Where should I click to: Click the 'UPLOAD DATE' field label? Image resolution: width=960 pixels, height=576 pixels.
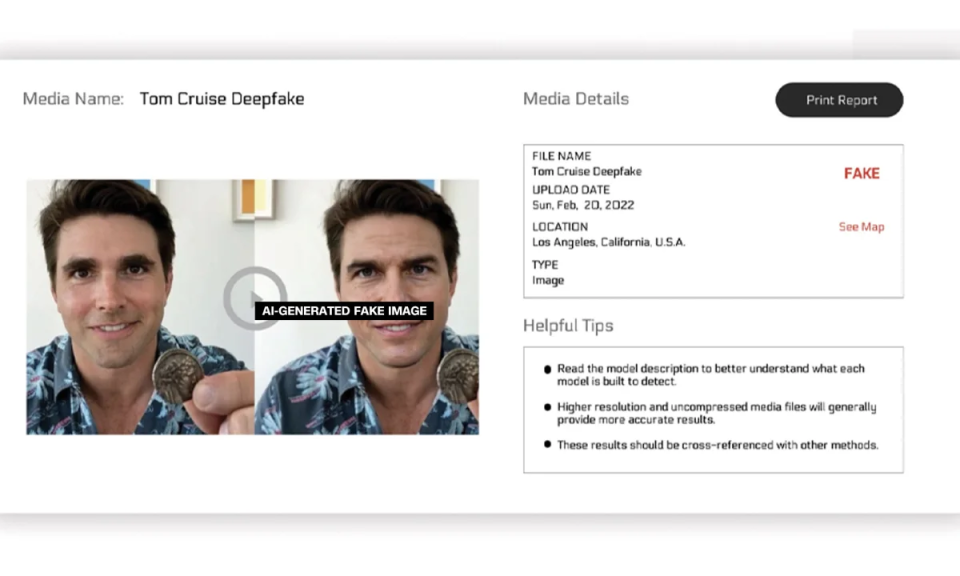coord(571,190)
